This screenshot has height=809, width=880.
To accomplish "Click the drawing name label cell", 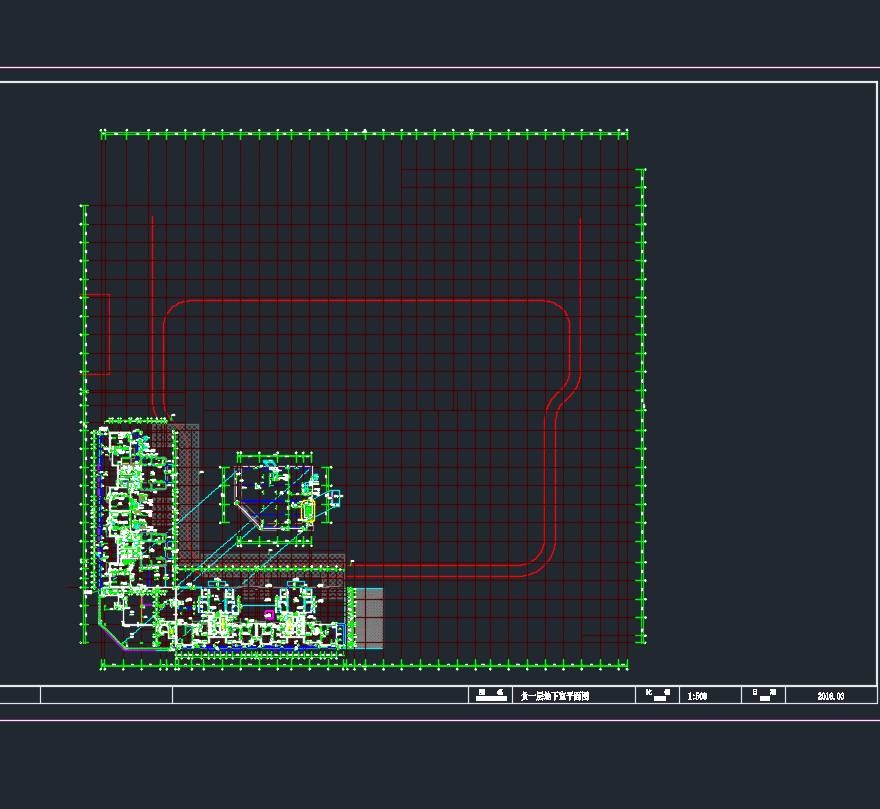I will click(491, 695).
